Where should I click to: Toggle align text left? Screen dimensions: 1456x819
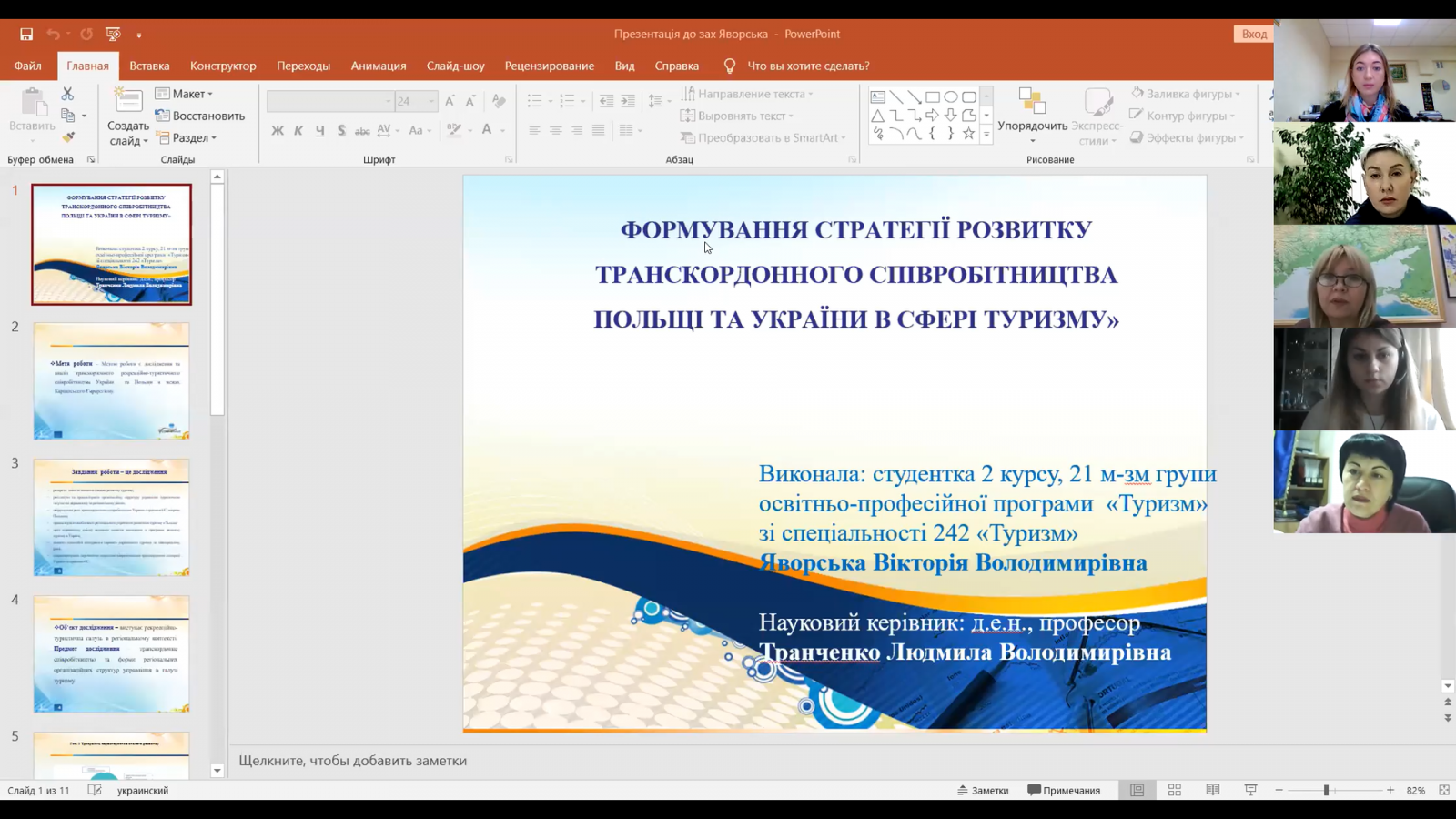(534, 131)
